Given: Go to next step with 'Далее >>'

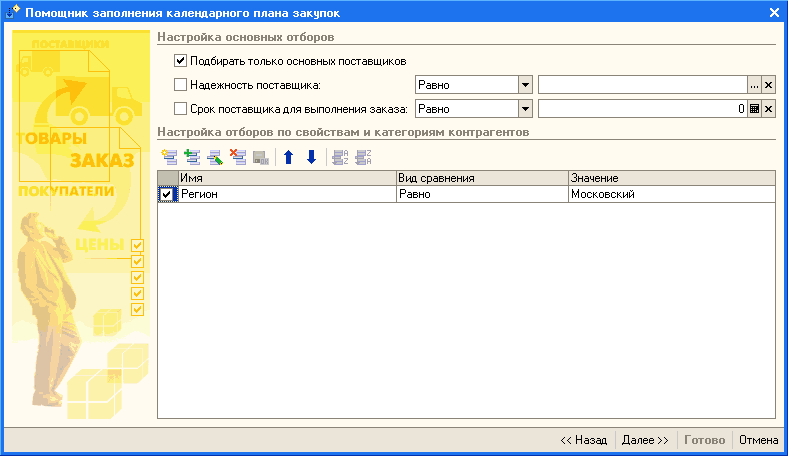Looking at the screenshot, I should (x=645, y=440).
